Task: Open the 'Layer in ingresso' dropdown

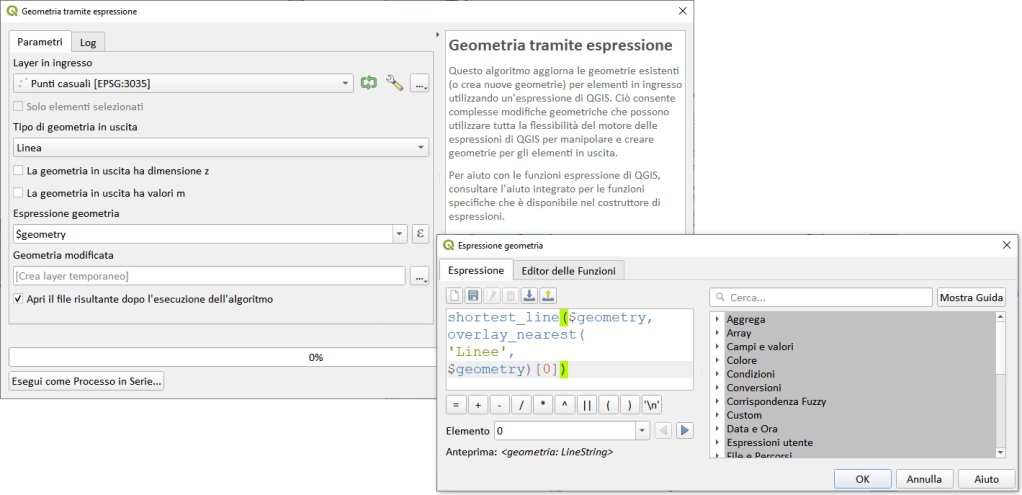Action: 182,83
